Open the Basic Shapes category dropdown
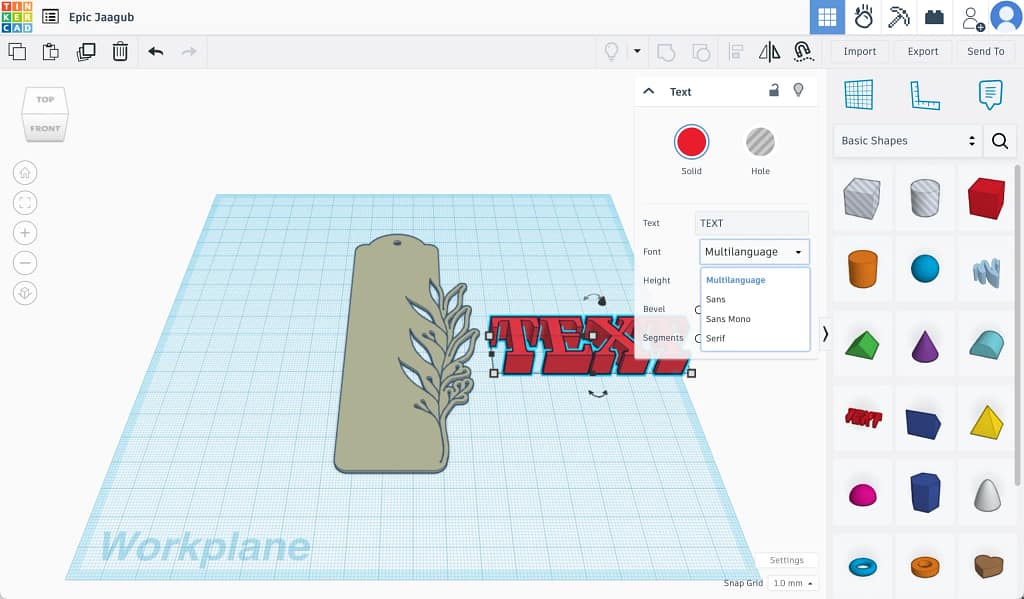1024x599 pixels. [x=908, y=141]
